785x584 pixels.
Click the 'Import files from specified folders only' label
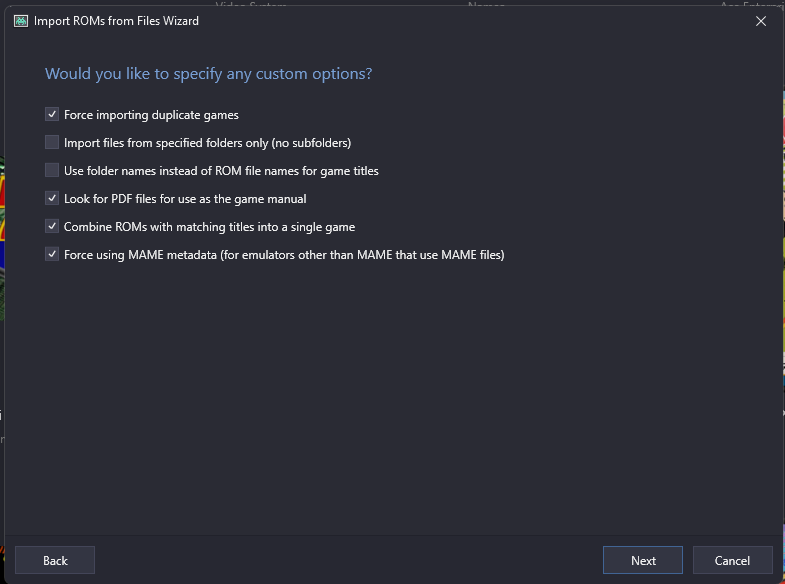click(x=207, y=143)
